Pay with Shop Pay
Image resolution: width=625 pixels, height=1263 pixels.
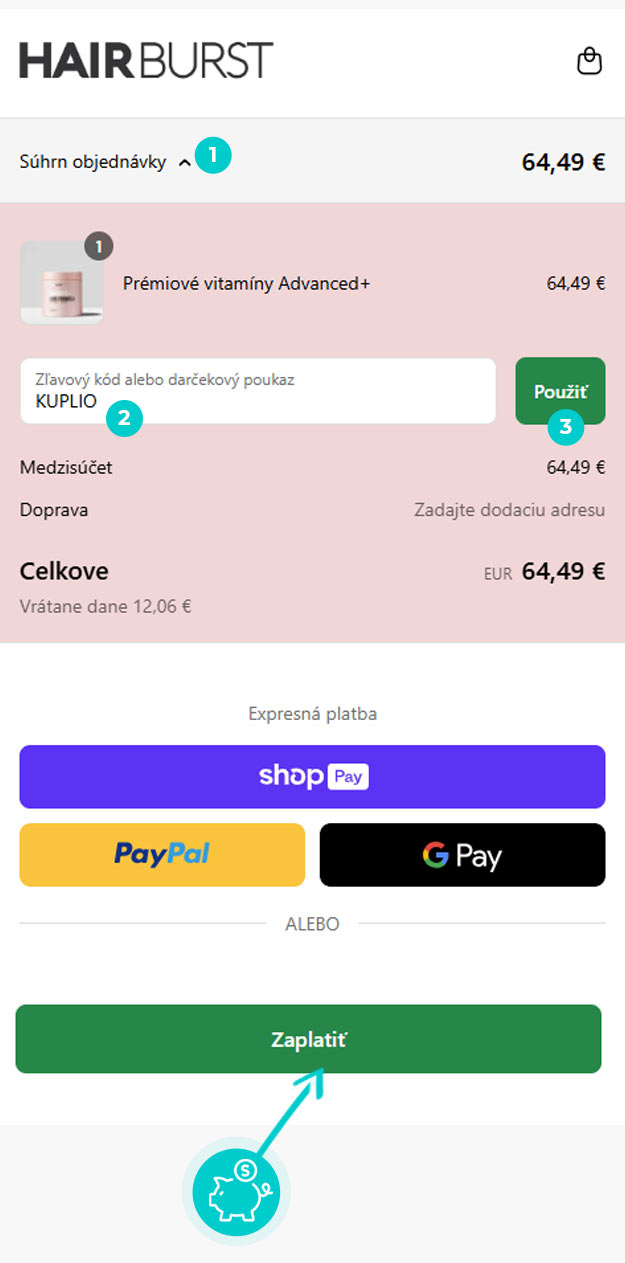coord(312,776)
